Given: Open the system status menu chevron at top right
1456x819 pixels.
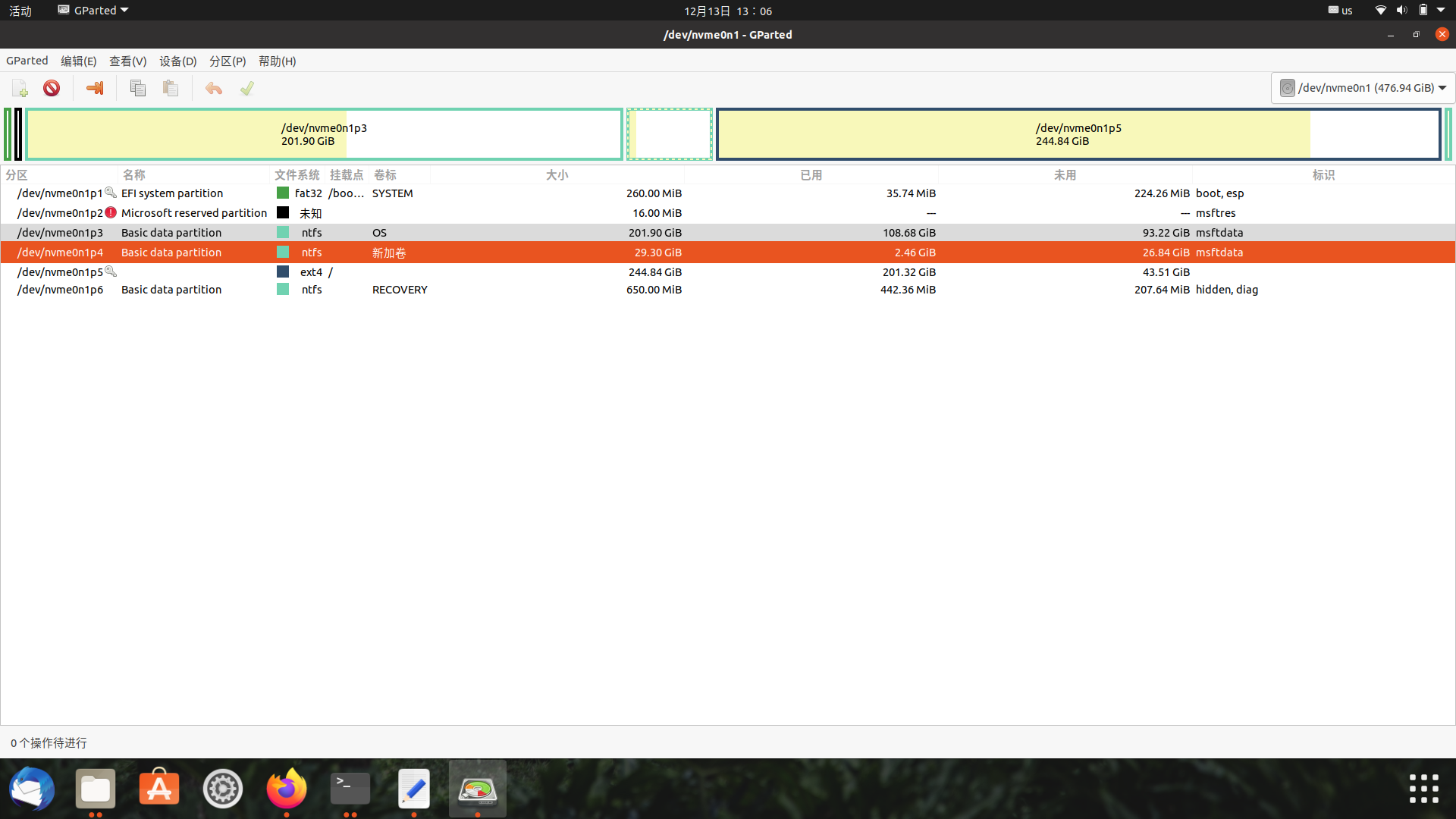Looking at the screenshot, I should 1440,10.
